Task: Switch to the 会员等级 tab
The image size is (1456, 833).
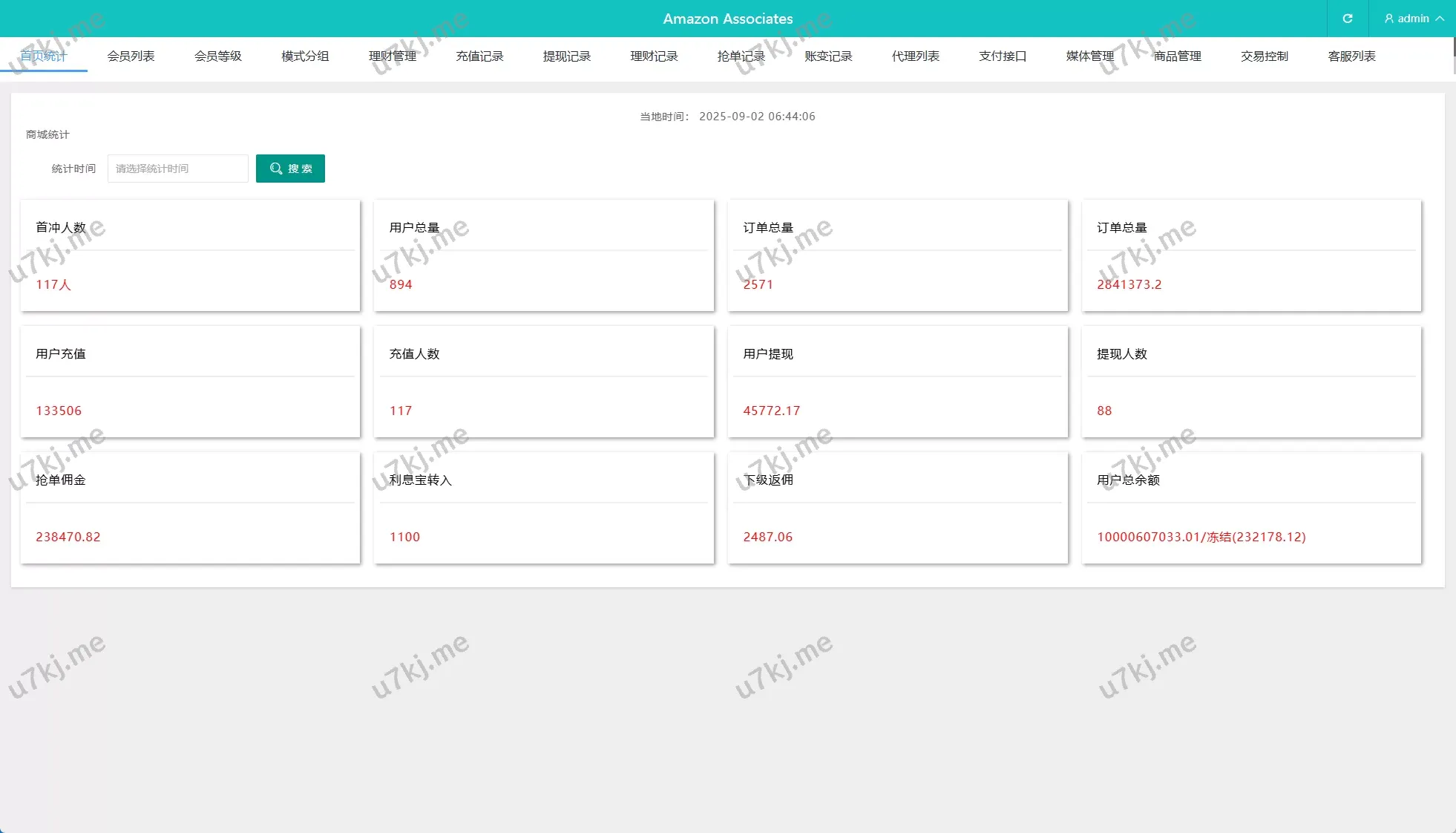Action: coord(218,56)
